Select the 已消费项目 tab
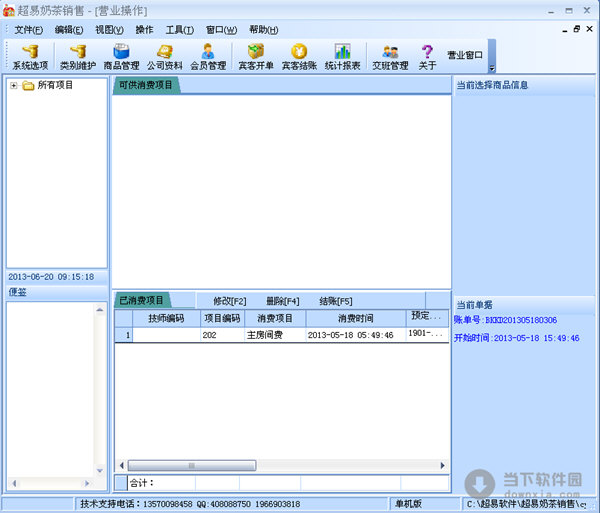Viewport: 600px width, 513px height. [141, 300]
